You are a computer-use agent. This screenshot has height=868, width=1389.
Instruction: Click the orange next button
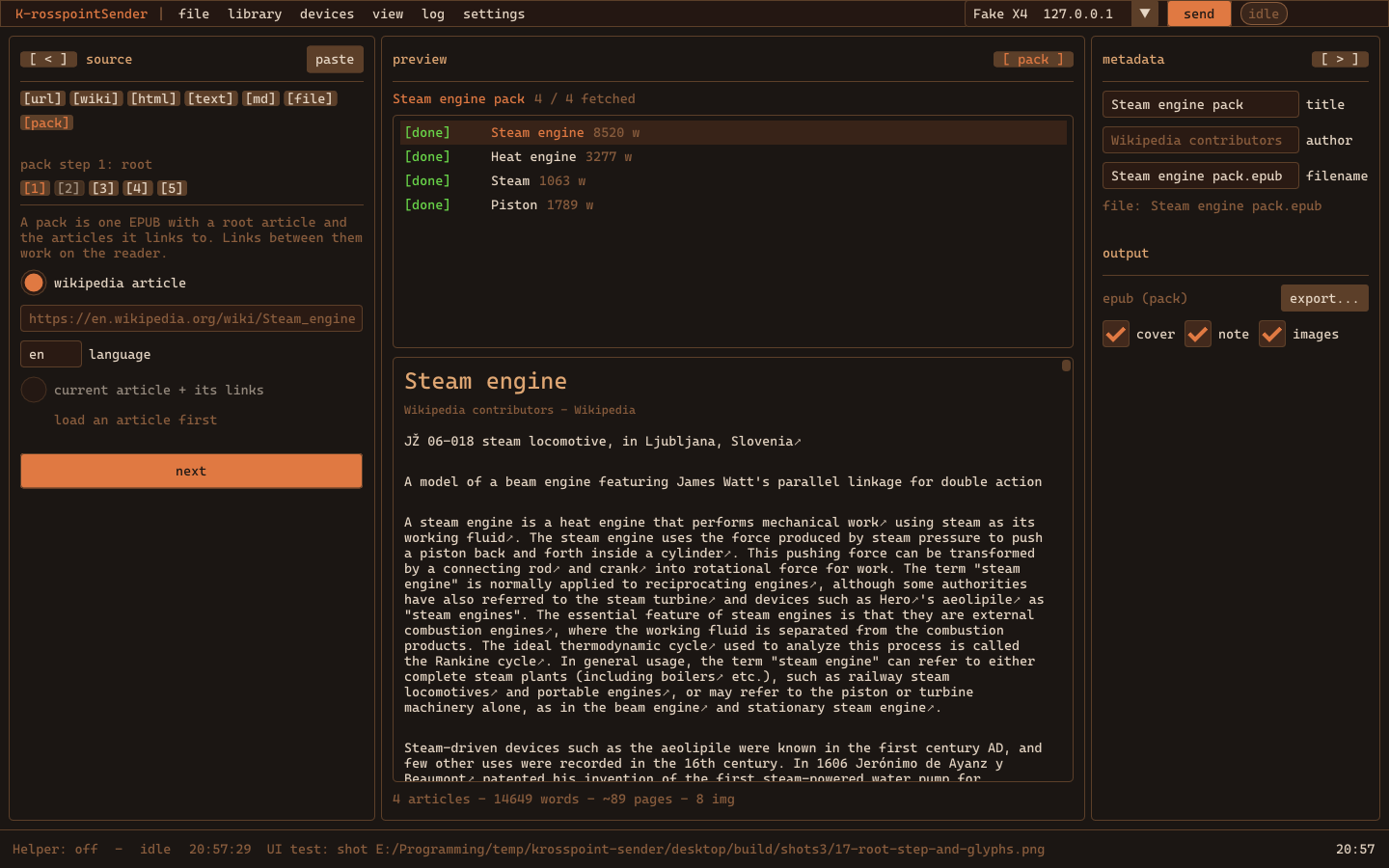pos(191,471)
